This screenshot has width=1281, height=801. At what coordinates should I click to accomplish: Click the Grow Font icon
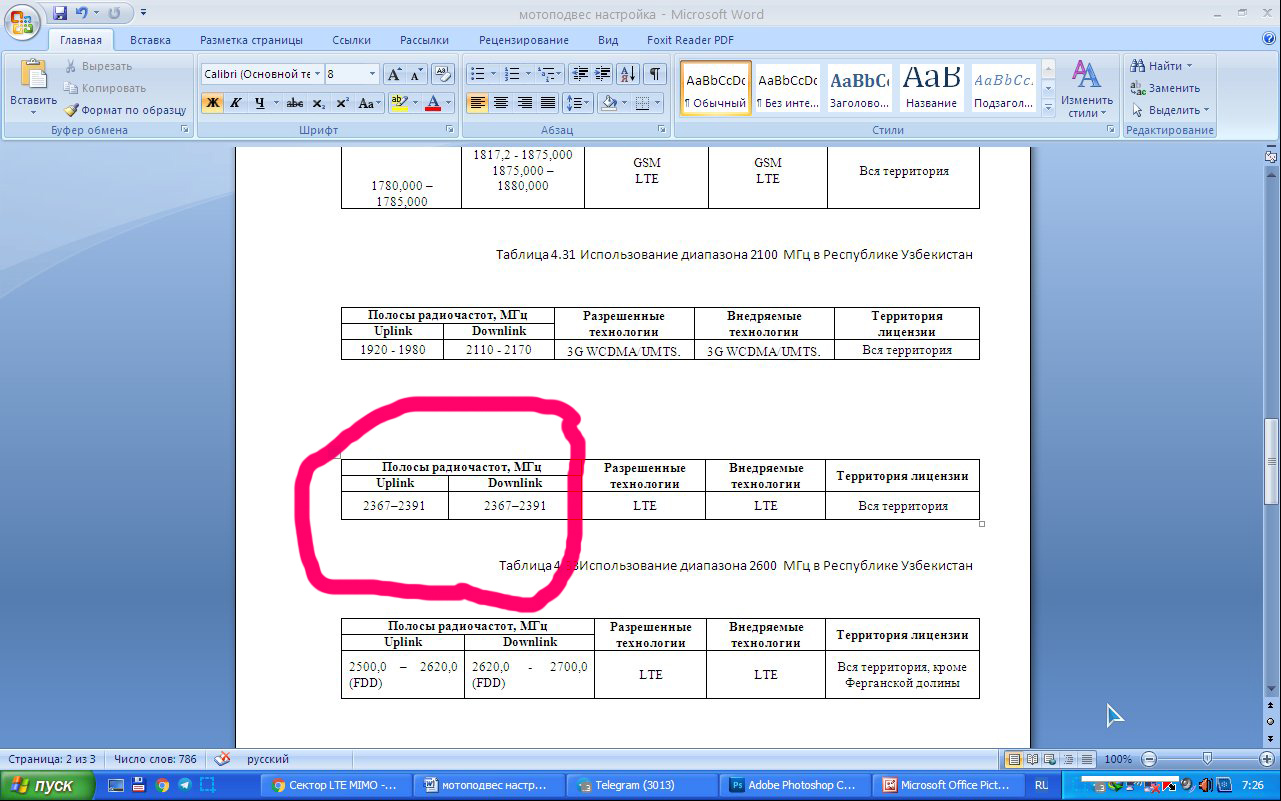394,74
